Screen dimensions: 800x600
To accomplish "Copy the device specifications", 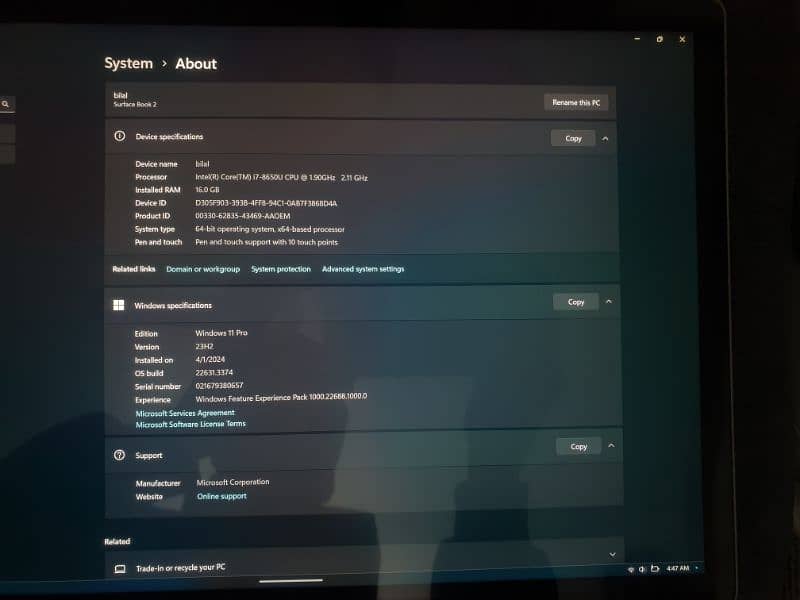I will [x=573, y=138].
